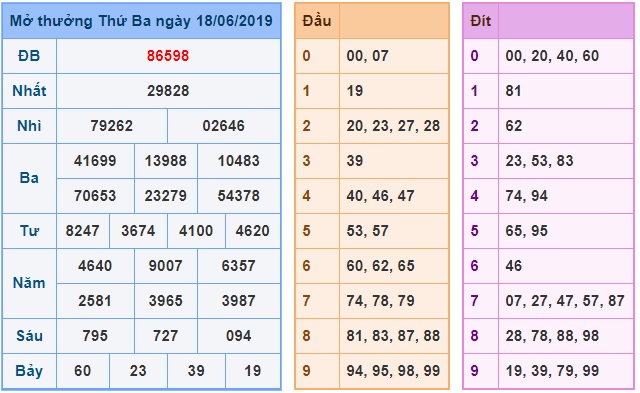The image size is (640, 393).
Task: Click digit 9 in the Đít table
Action: [x=474, y=371]
